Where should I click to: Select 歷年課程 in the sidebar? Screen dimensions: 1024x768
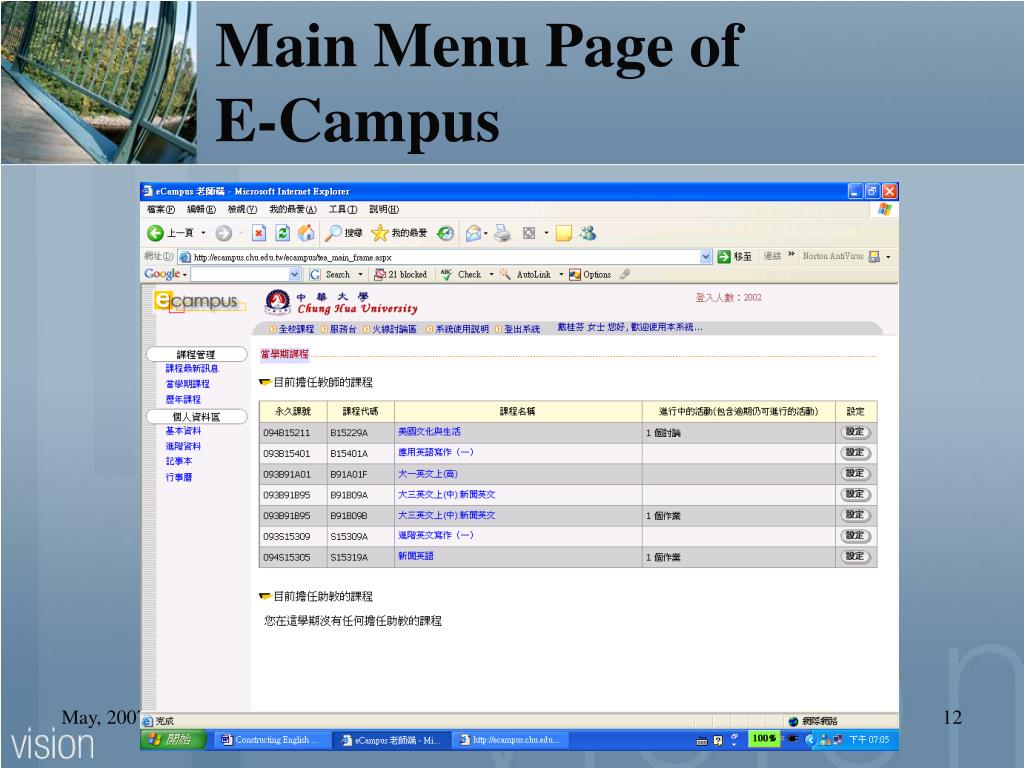click(183, 400)
